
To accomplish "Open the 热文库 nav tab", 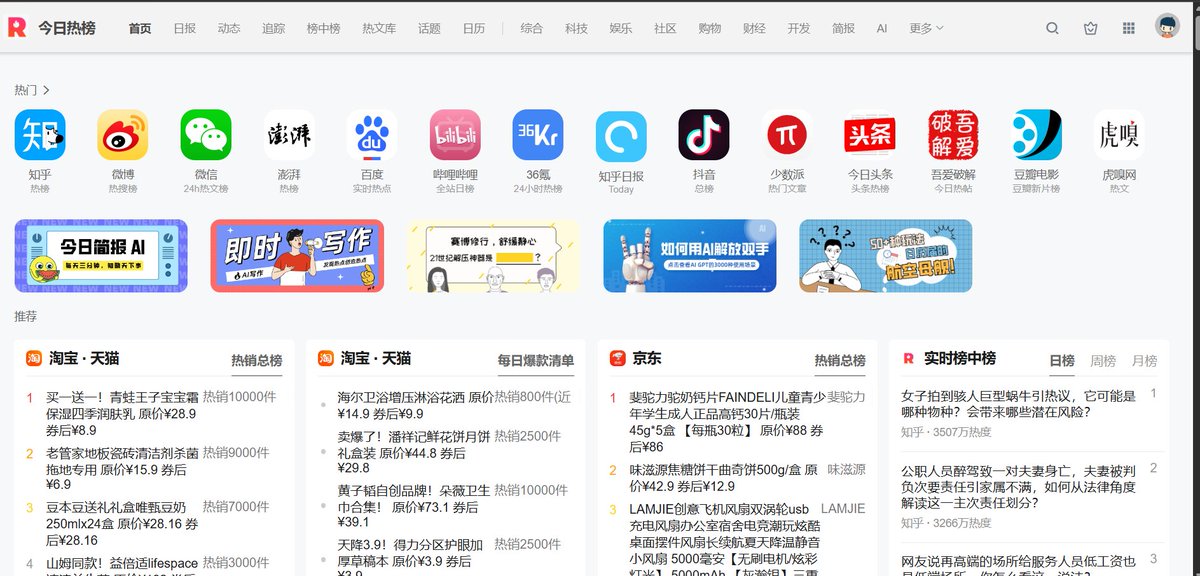I will point(379,28).
